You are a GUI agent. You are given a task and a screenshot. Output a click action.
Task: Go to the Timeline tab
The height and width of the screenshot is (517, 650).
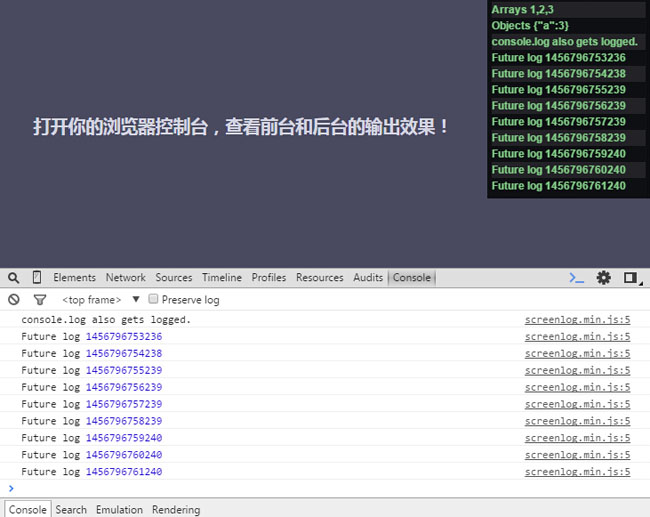(221, 278)
